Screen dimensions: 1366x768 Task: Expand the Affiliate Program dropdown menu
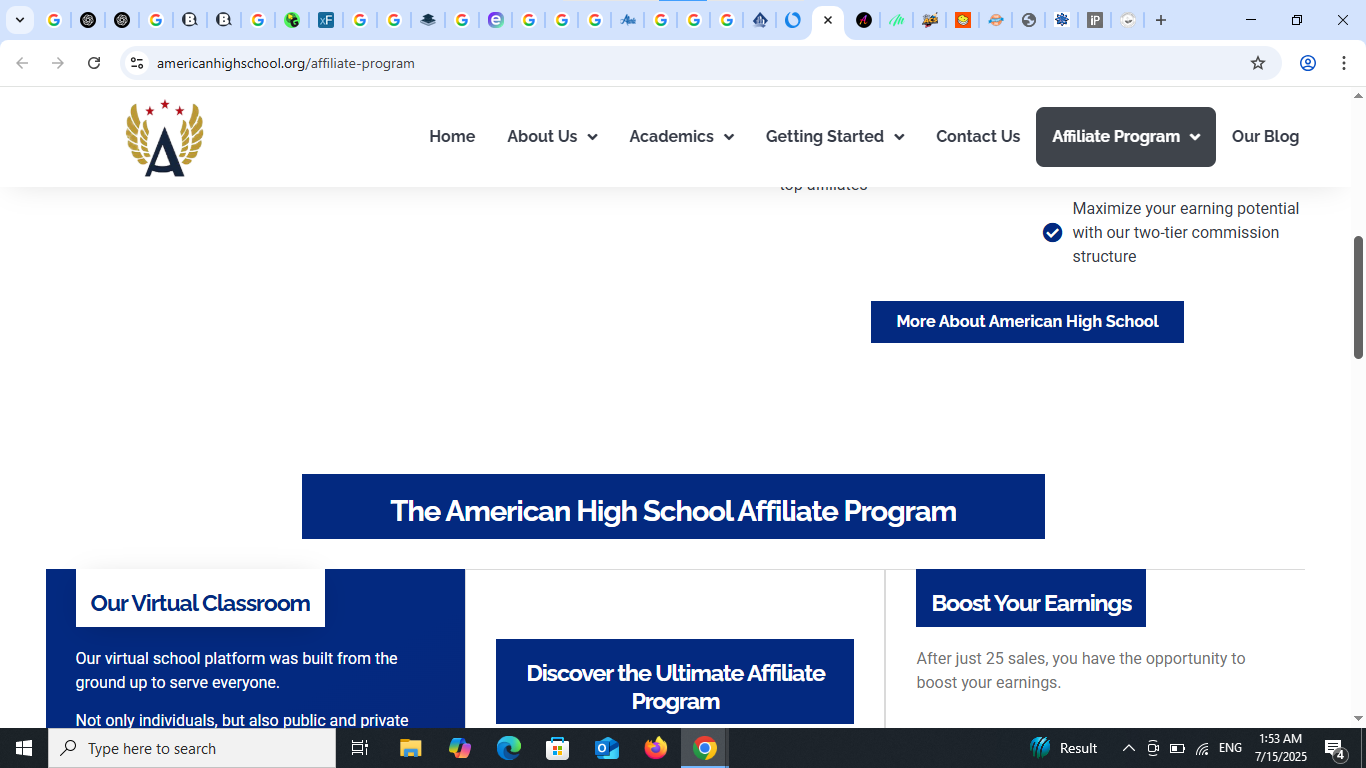tap(1126, 137)
